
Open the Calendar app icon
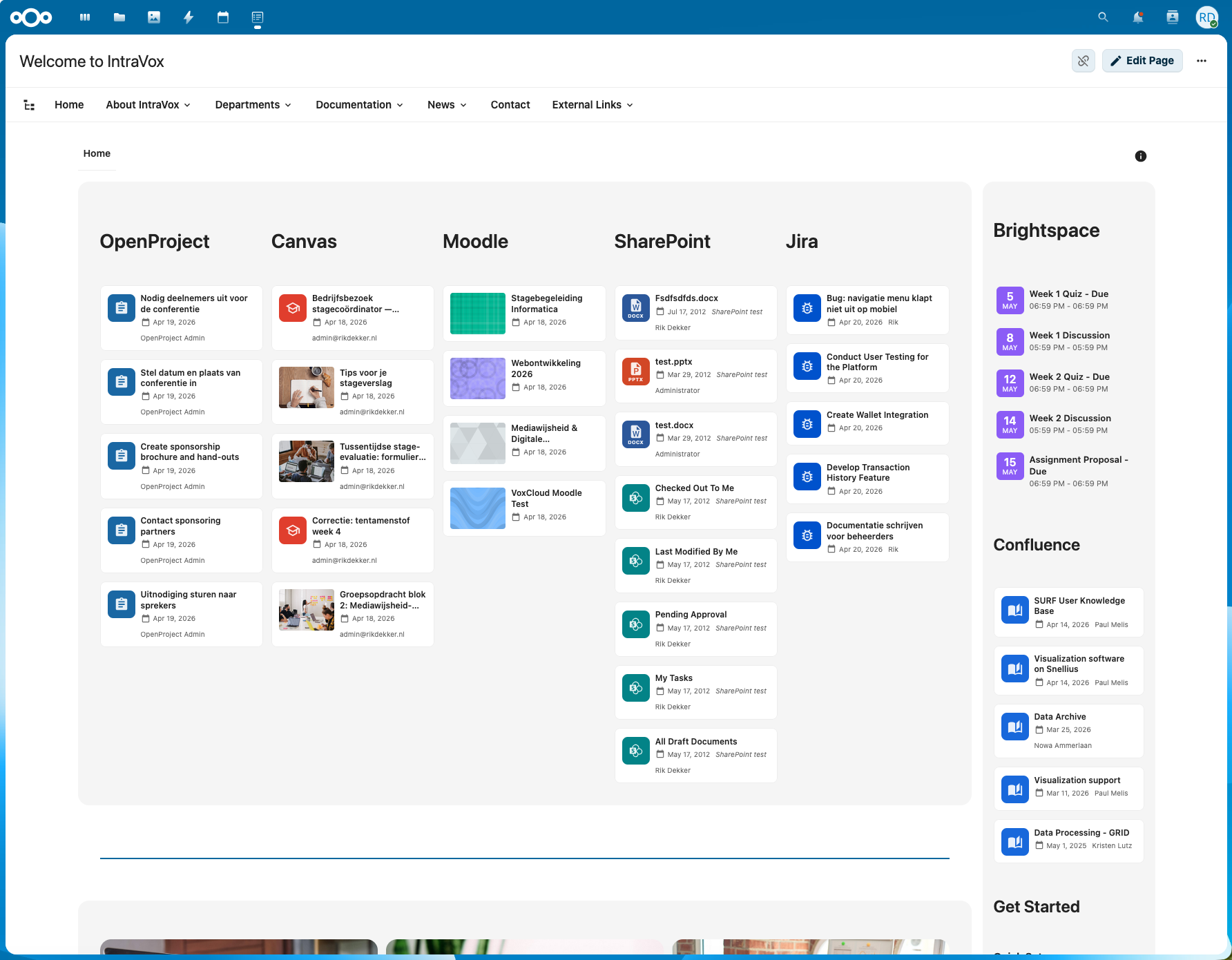click(x=223, y=17)
